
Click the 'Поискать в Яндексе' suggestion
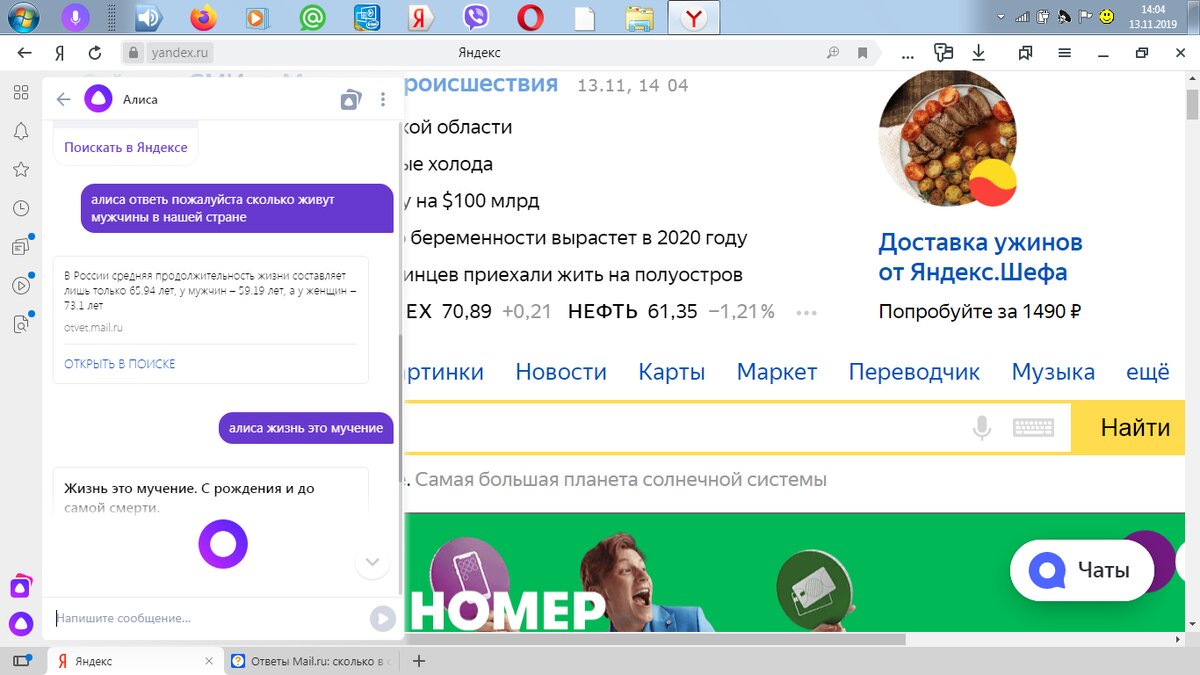[126, 147]
